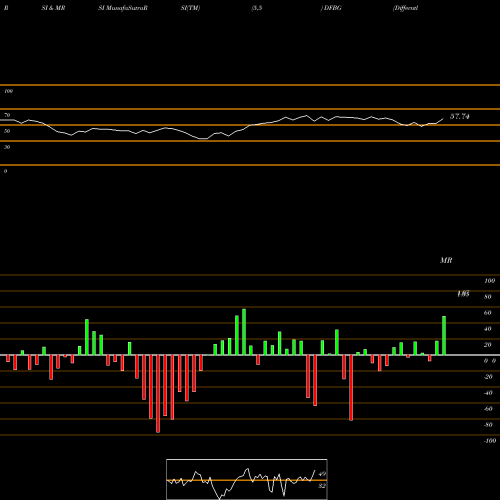This screenshot has width=500, height=500.
Task: Click the 'SI & MR' header text
Action: click(53, 8)
